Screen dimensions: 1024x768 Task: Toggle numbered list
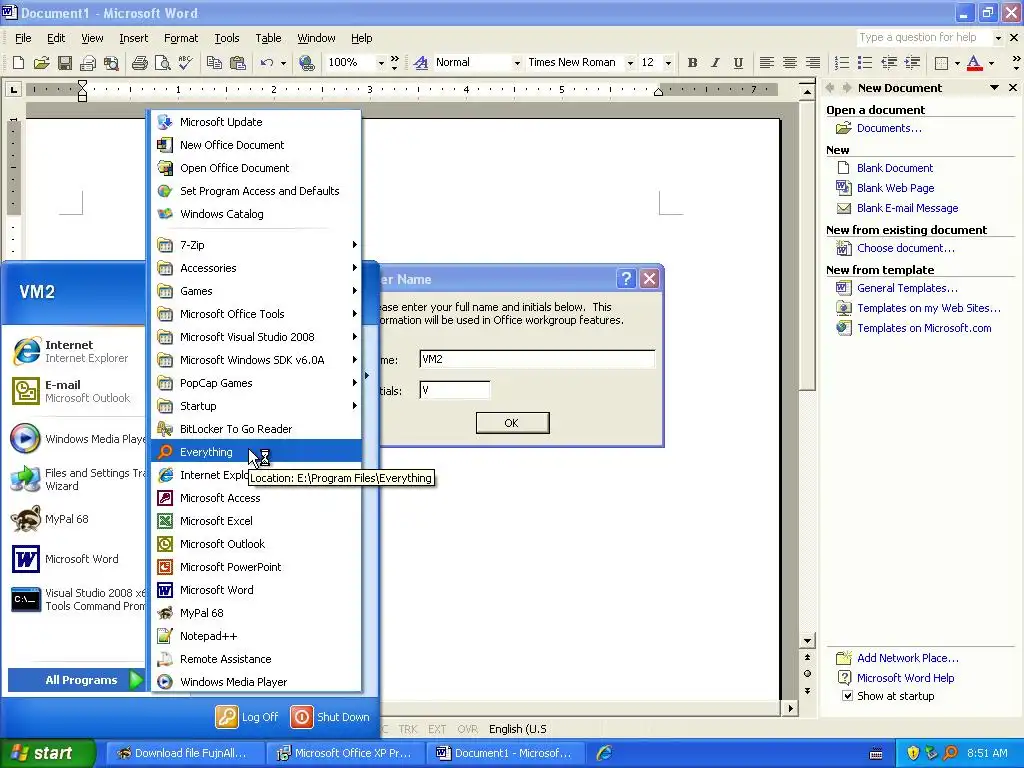coord(842,63)
